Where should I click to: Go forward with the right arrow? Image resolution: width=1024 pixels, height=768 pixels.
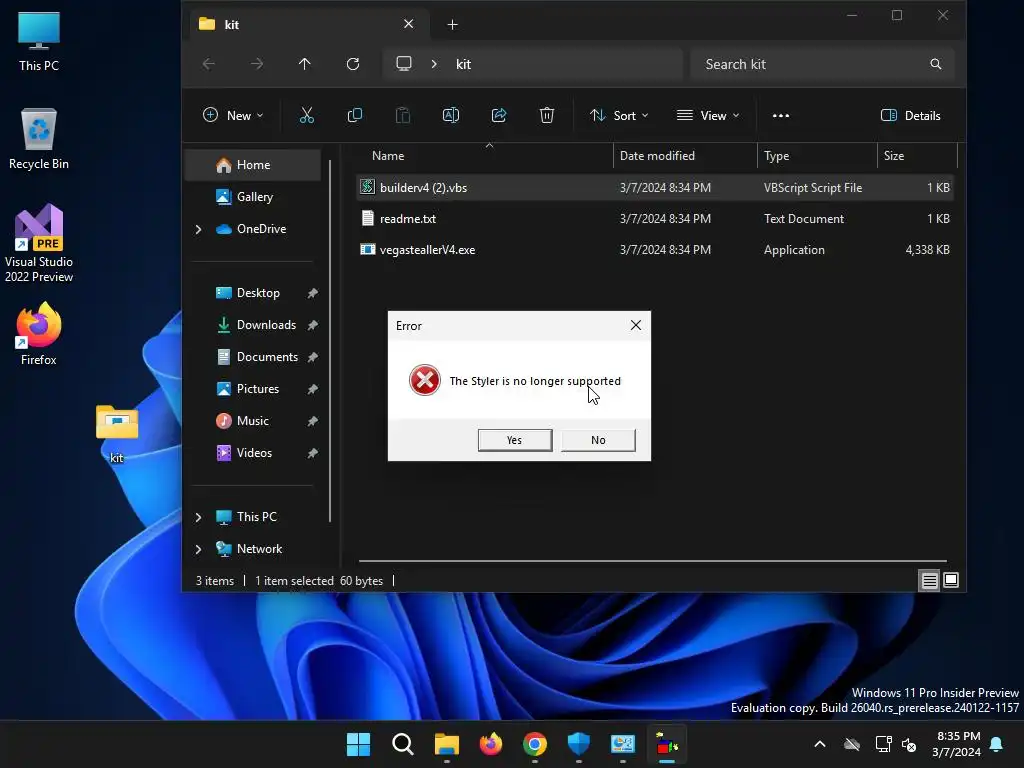coord(257,64)
